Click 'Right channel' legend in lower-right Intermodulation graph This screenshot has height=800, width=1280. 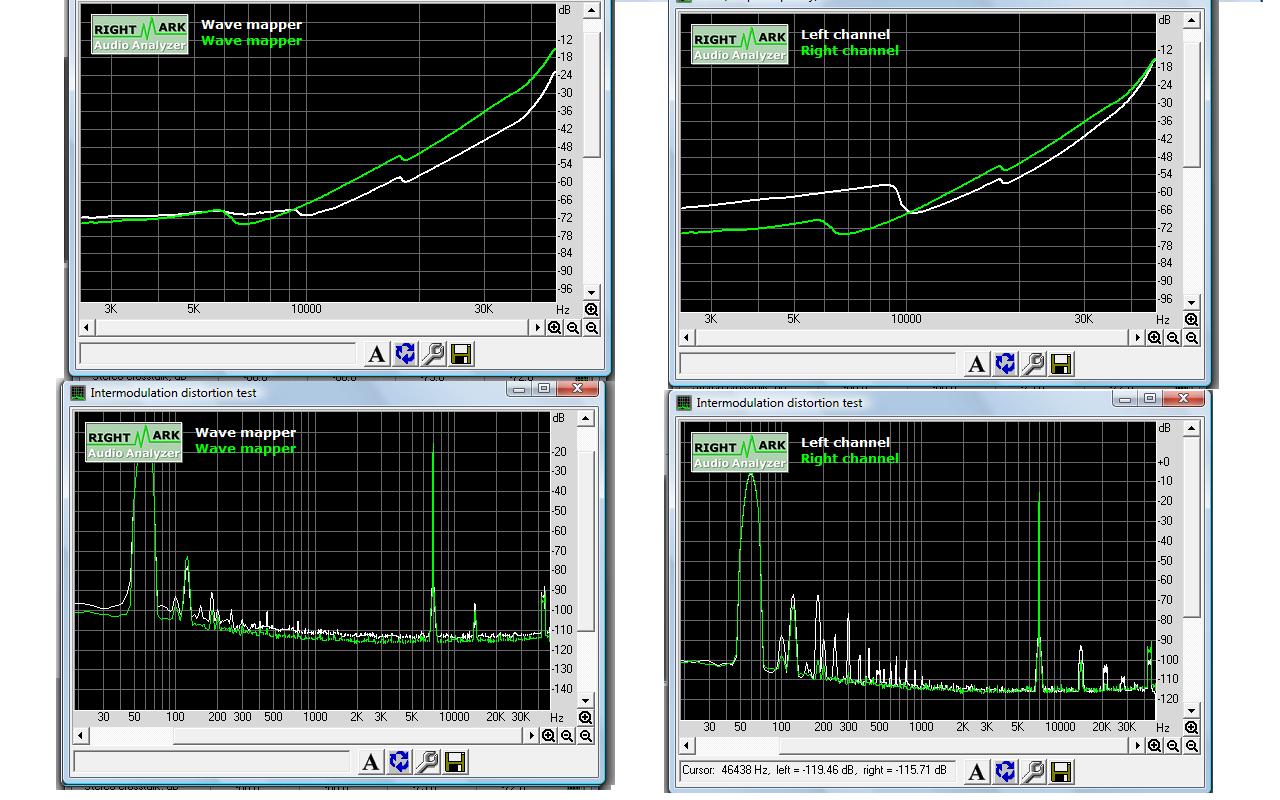(x=850, y=459)
